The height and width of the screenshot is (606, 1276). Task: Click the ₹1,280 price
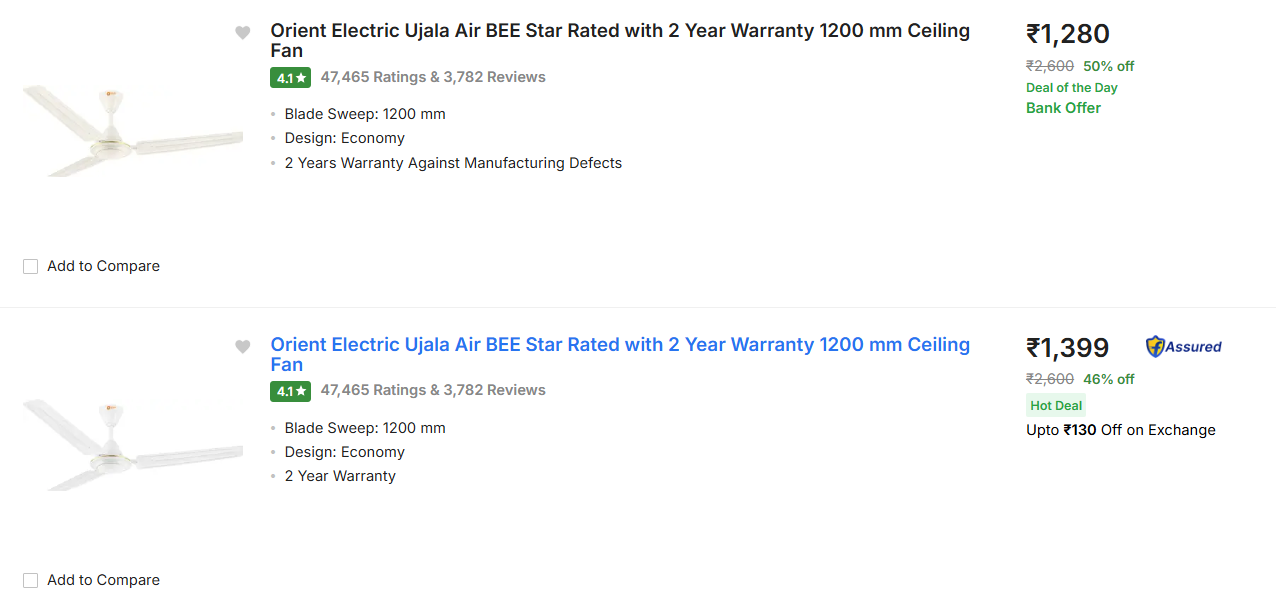point(1067,34)
